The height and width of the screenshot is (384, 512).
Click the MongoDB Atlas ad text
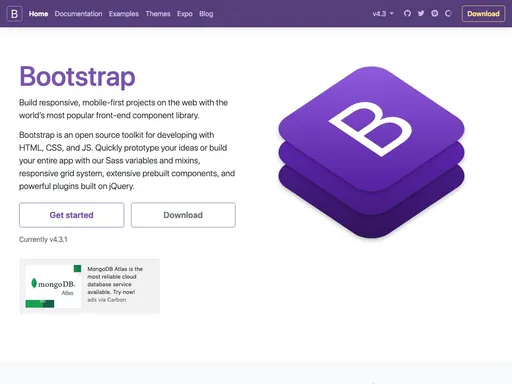tap(115, 280)
